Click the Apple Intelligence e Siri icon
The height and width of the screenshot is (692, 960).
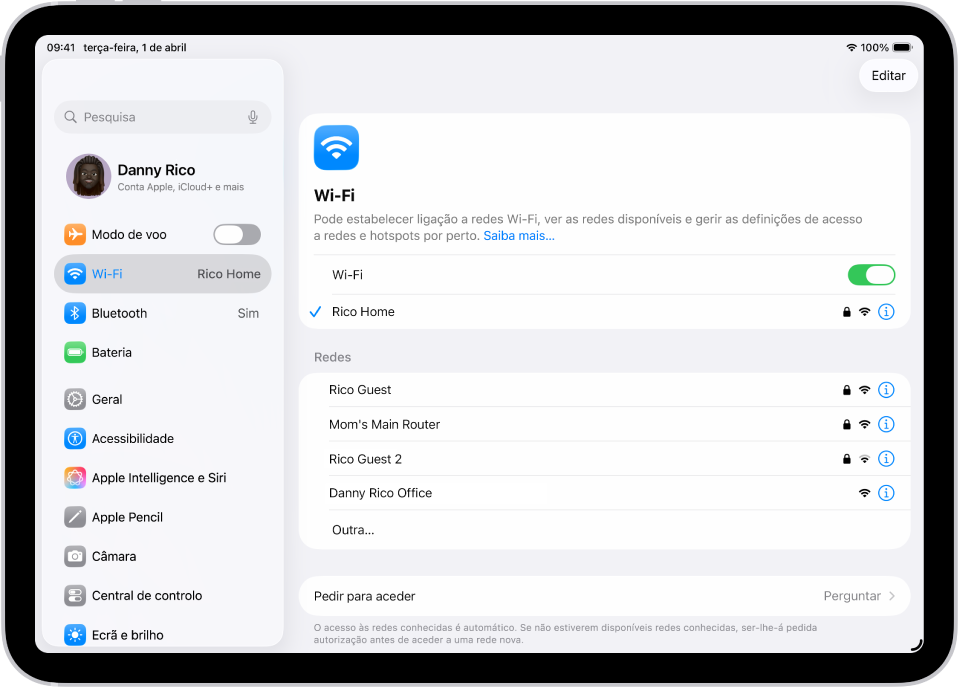tap(75, 478)
